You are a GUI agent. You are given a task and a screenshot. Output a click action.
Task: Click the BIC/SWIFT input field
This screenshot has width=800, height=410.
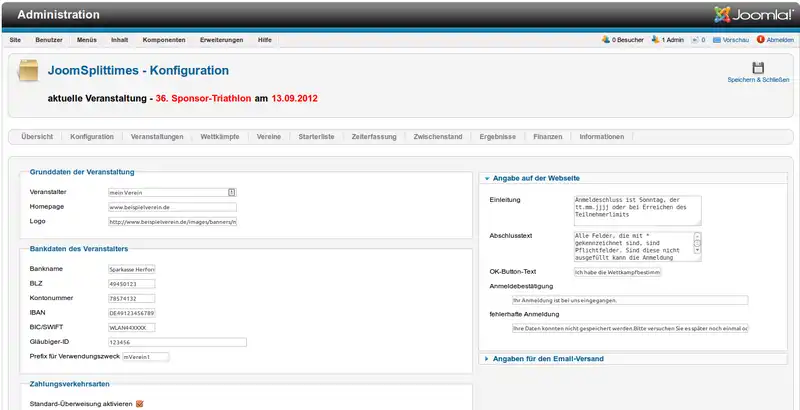pos(132,327)
